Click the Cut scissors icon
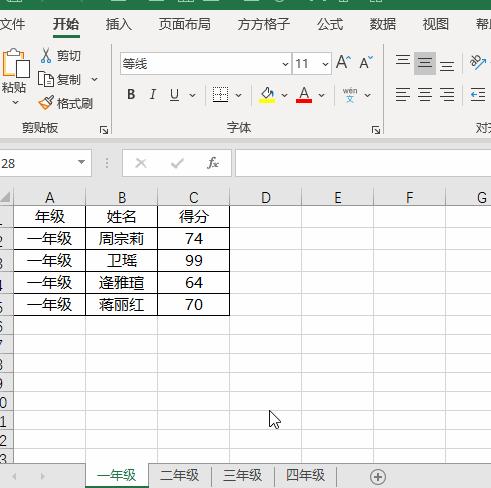The image size is (491, 488). [x=46, y=55]
